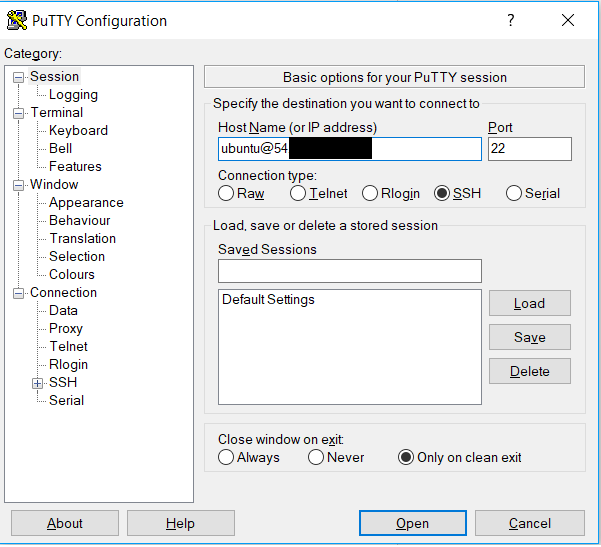Click the question mark help icon

pos(511,20)
